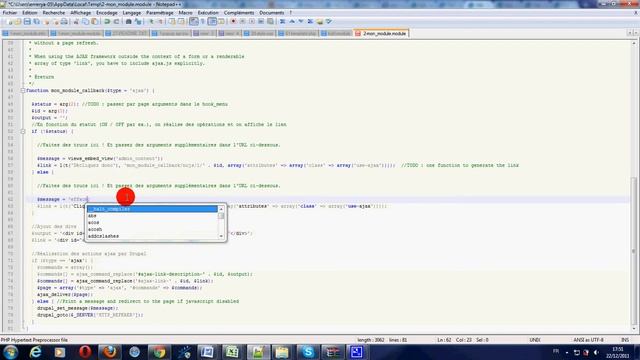Choose acos from autocomplete list
This screenshot has width=640, height=360.
coord(152,222)
